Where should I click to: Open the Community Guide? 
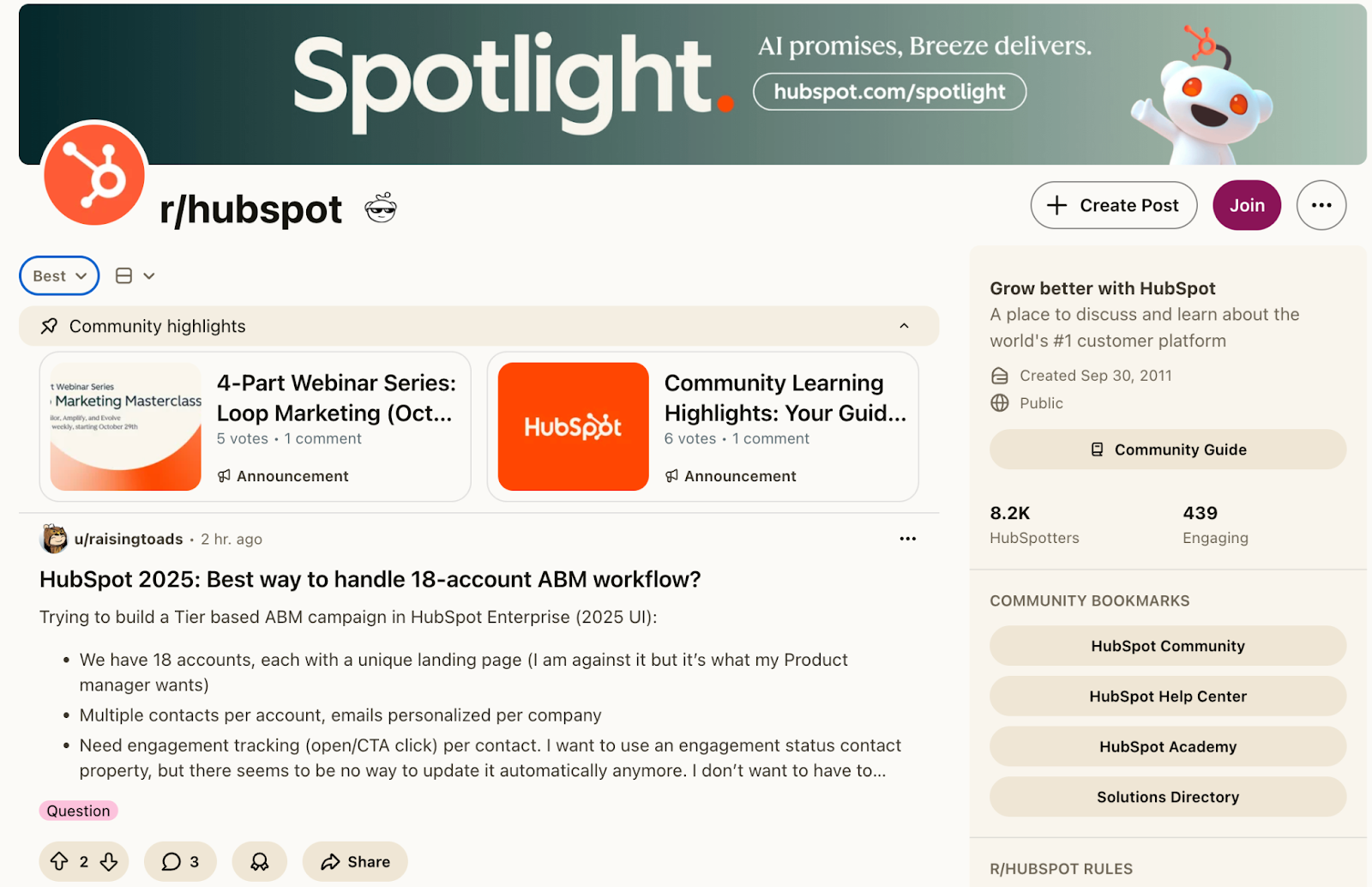[x=1167, y=449]
